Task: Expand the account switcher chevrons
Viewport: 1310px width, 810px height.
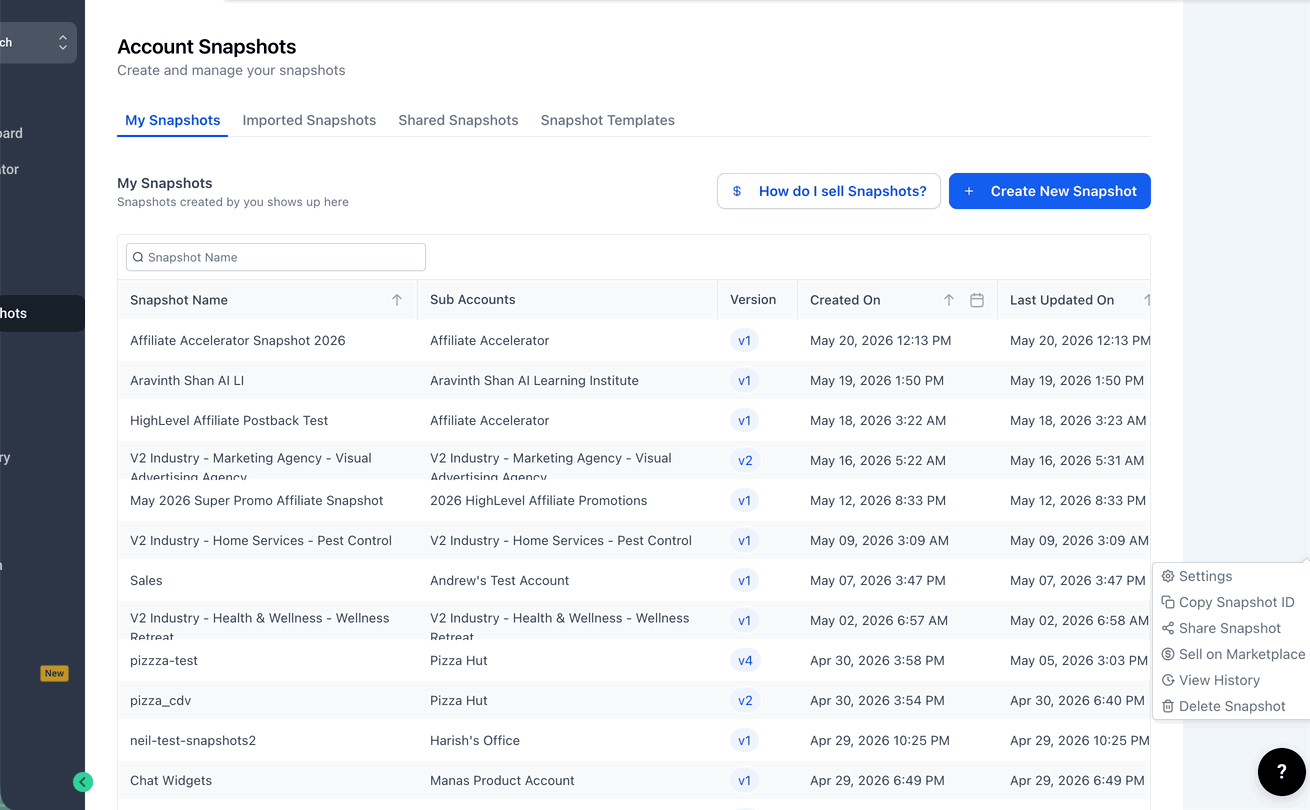Action: point(63,43)
